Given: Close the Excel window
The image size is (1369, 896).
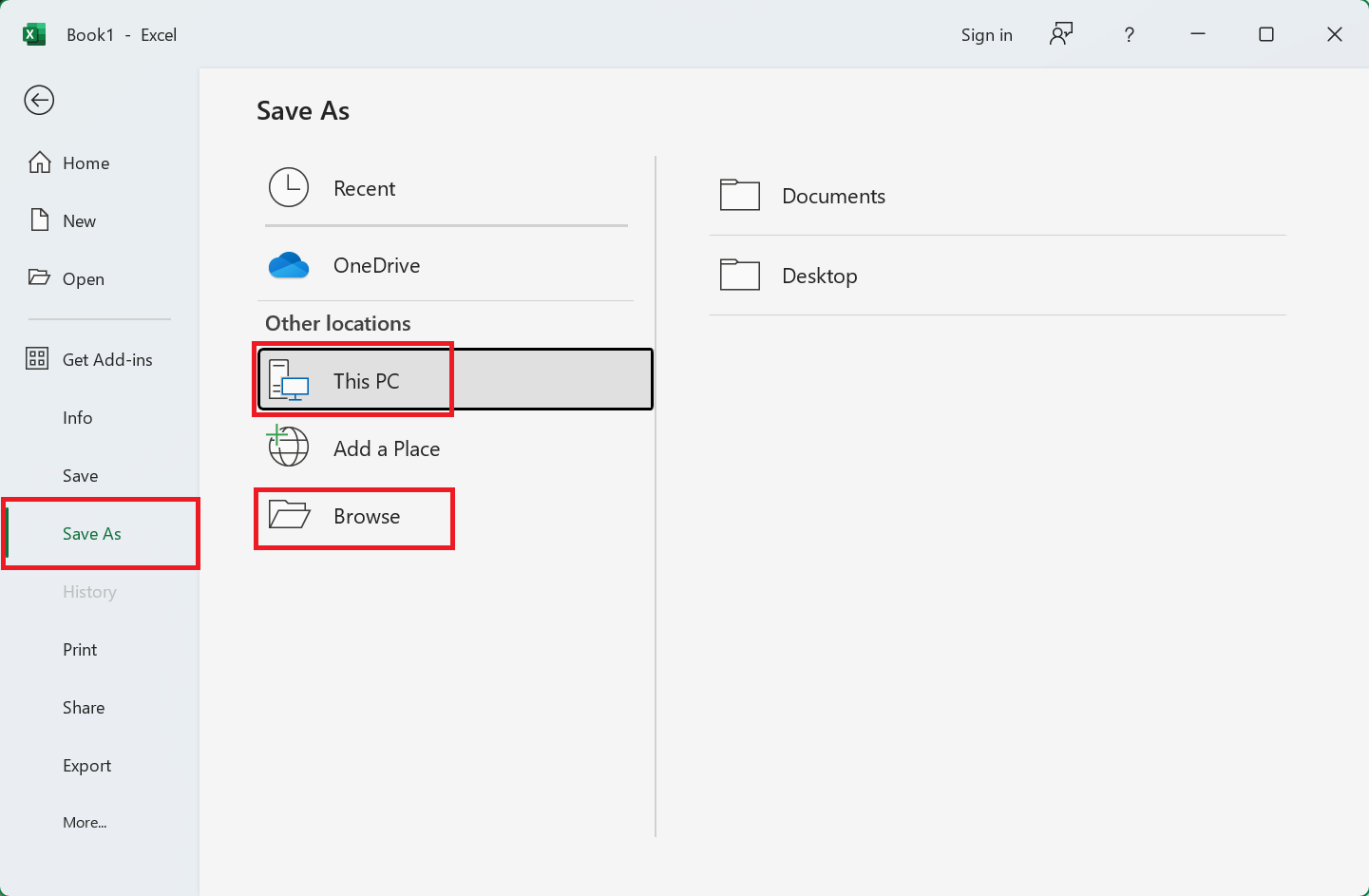Looking at the screenshot, I should point(1335,34).
